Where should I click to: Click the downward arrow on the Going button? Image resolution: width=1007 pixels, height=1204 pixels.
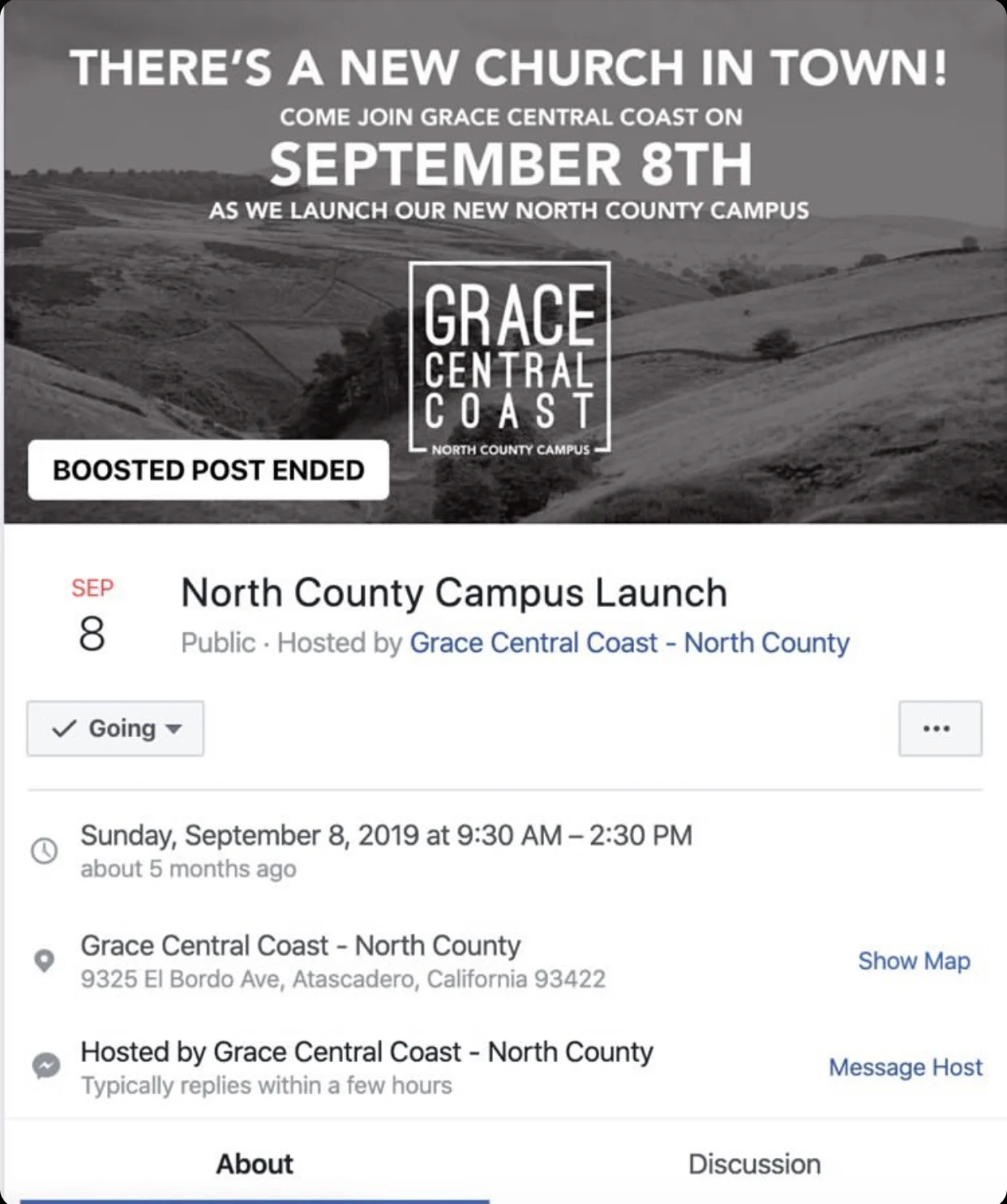pos(173,730)
